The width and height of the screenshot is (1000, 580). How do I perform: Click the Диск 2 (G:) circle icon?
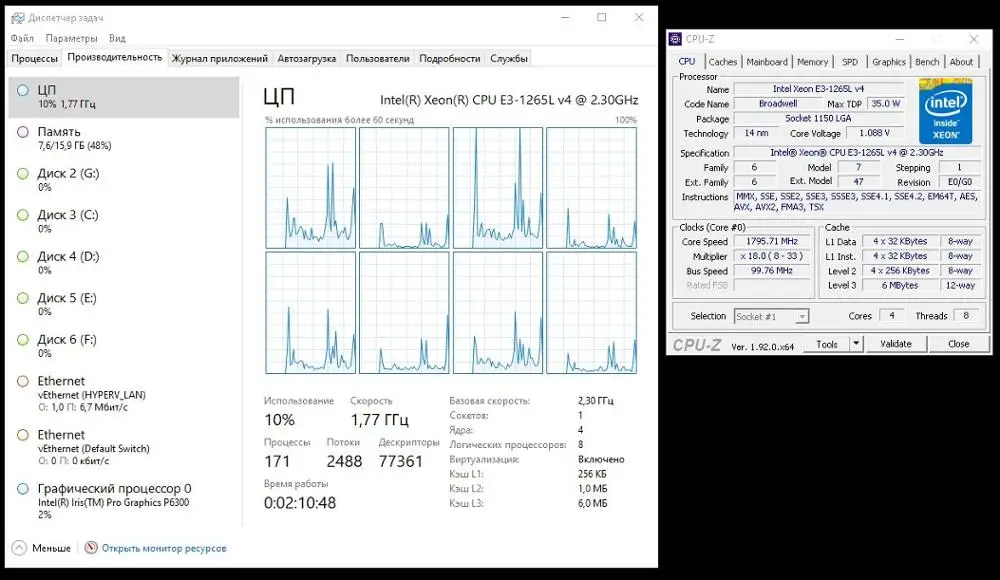pos(23,174)
